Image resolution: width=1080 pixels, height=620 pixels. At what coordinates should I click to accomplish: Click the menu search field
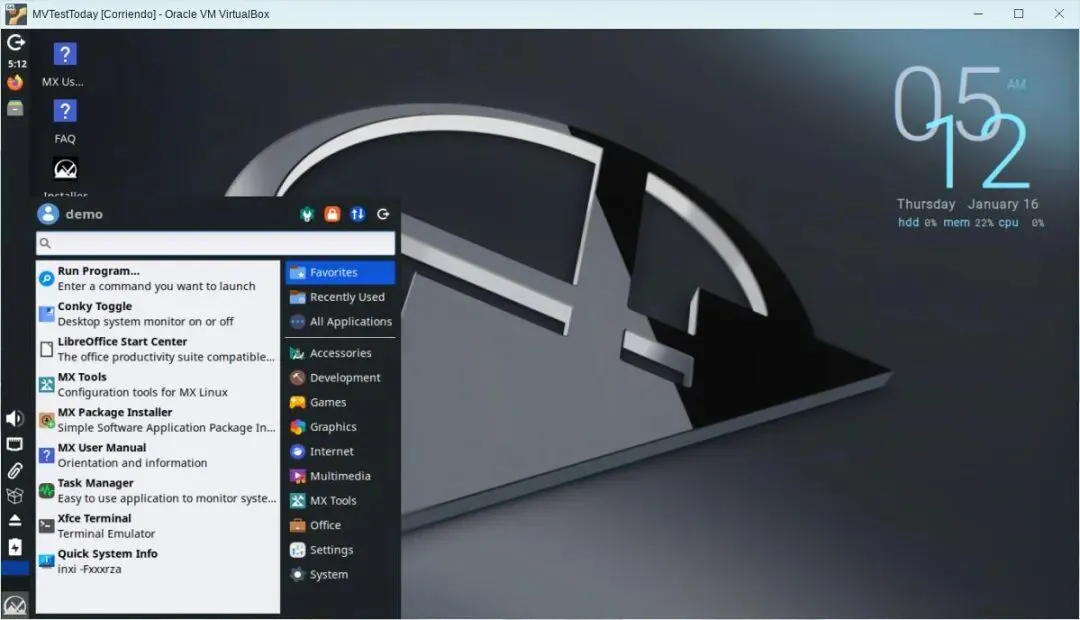point(216,243)
